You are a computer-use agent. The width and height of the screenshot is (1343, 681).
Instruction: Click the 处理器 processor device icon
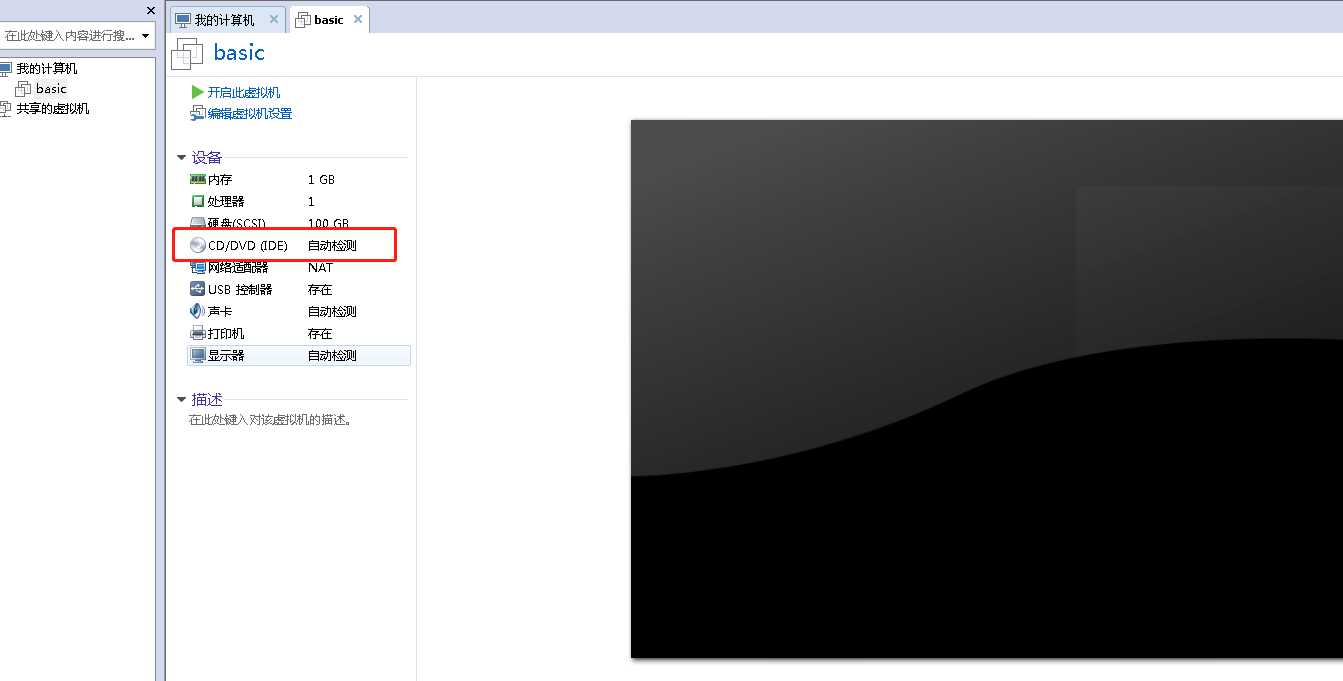(x=197, y=201)
